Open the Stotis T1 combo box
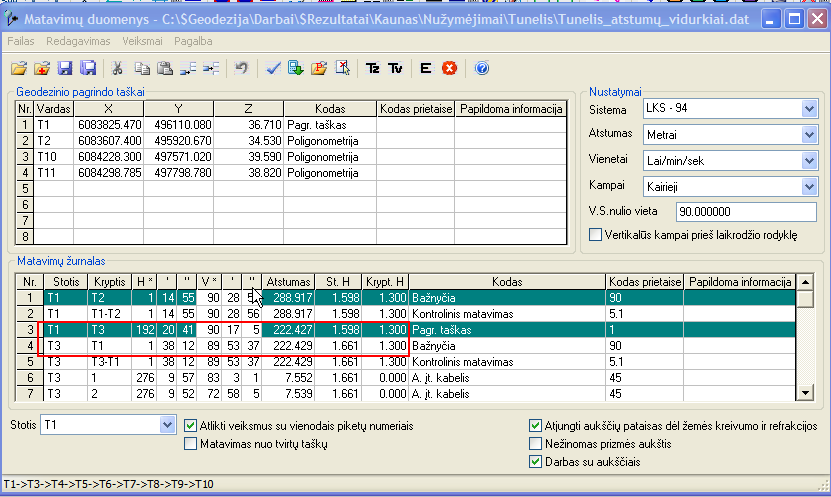This screenshot has width=831, height=497. point(167,425)
